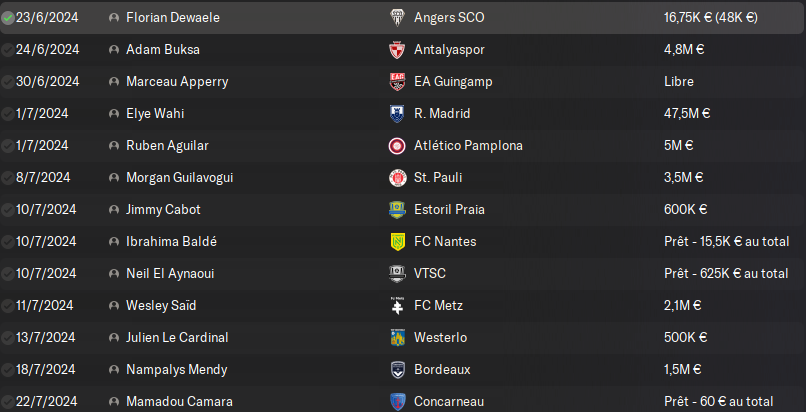Screen dimensions: 806x412
Task: Click the St. Pauli club badge
Action: (397, 178)
